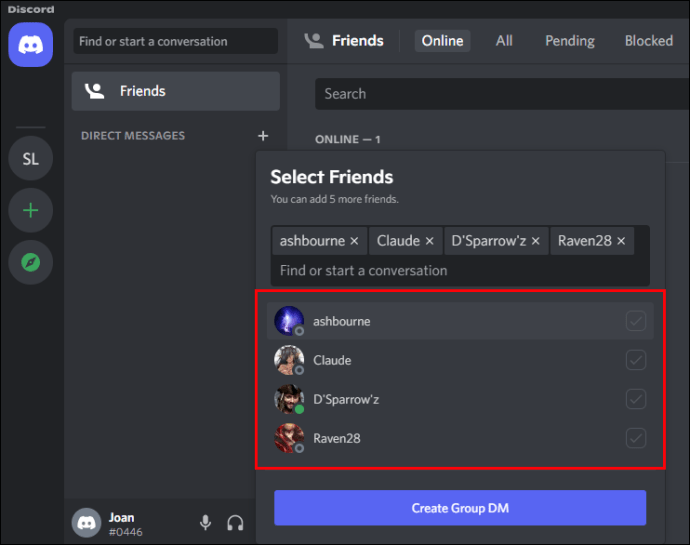Viewport: 690px width, 545px height.
Task: Switch to the All friends tab
Action: pos(504,41)
